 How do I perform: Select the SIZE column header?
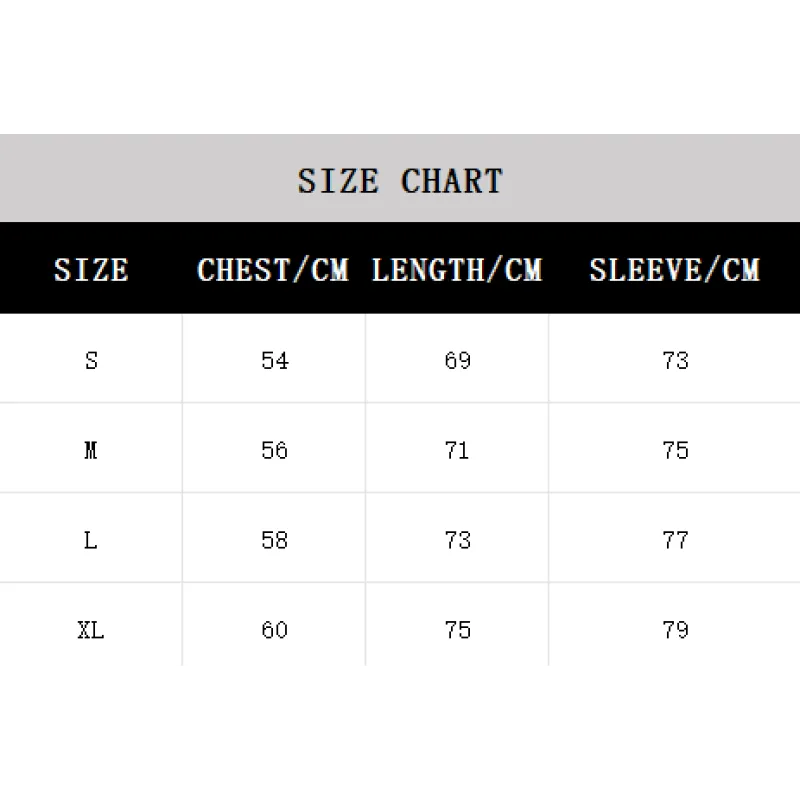click(x=91, y=269)
